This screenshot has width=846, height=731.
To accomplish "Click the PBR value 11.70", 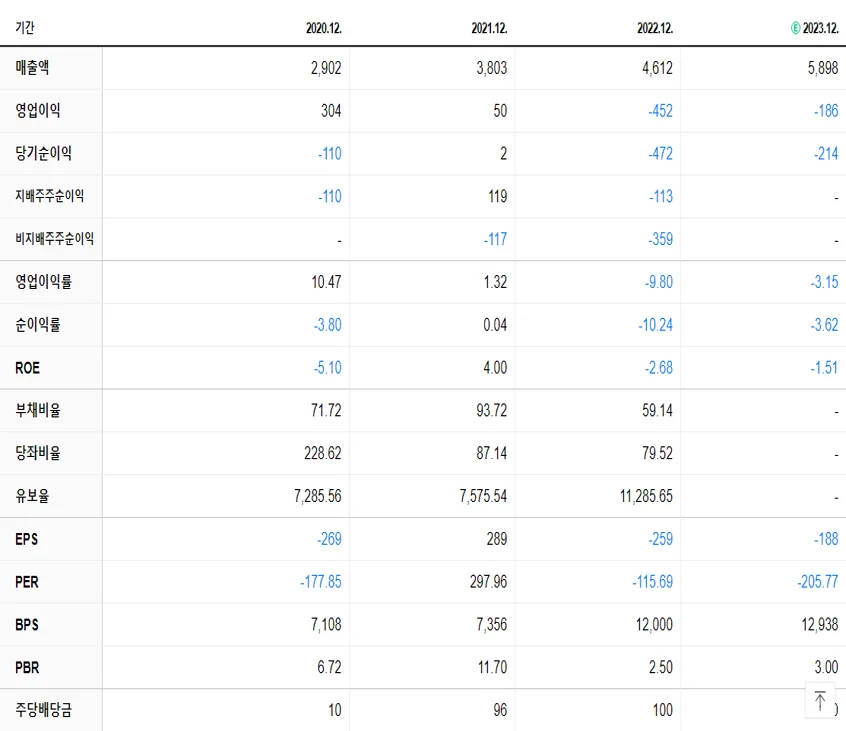I will coord(493,667).
